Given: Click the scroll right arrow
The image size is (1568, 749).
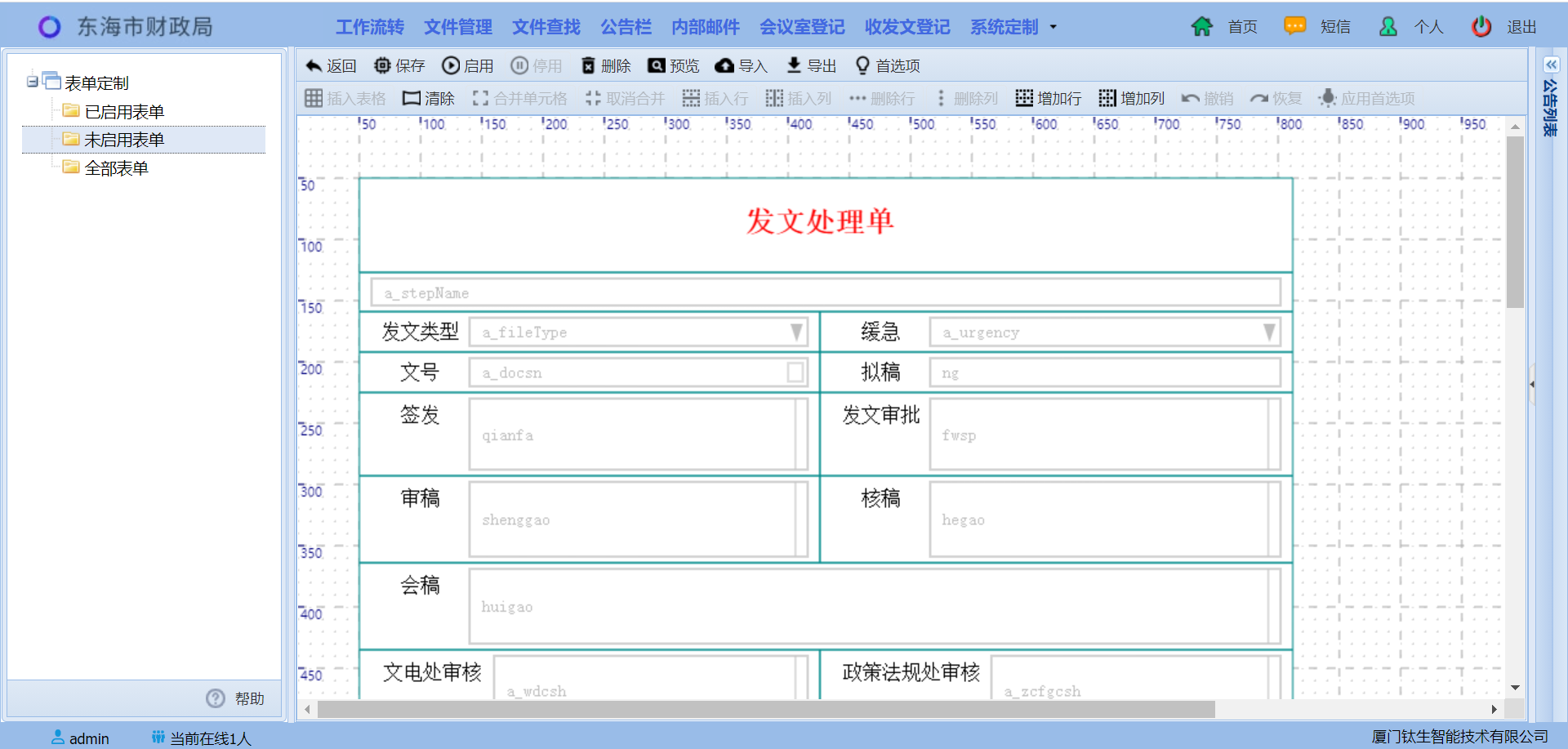Looking at the screenshot, I should [1494, 709].
